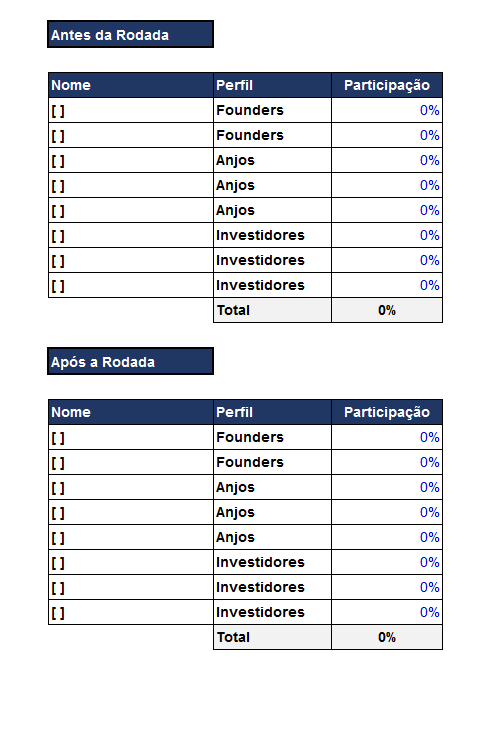The height and width of the screenshot is (748, 494).
Task: Select the 'Após a Rodada' section title
Action: [130, 361]
